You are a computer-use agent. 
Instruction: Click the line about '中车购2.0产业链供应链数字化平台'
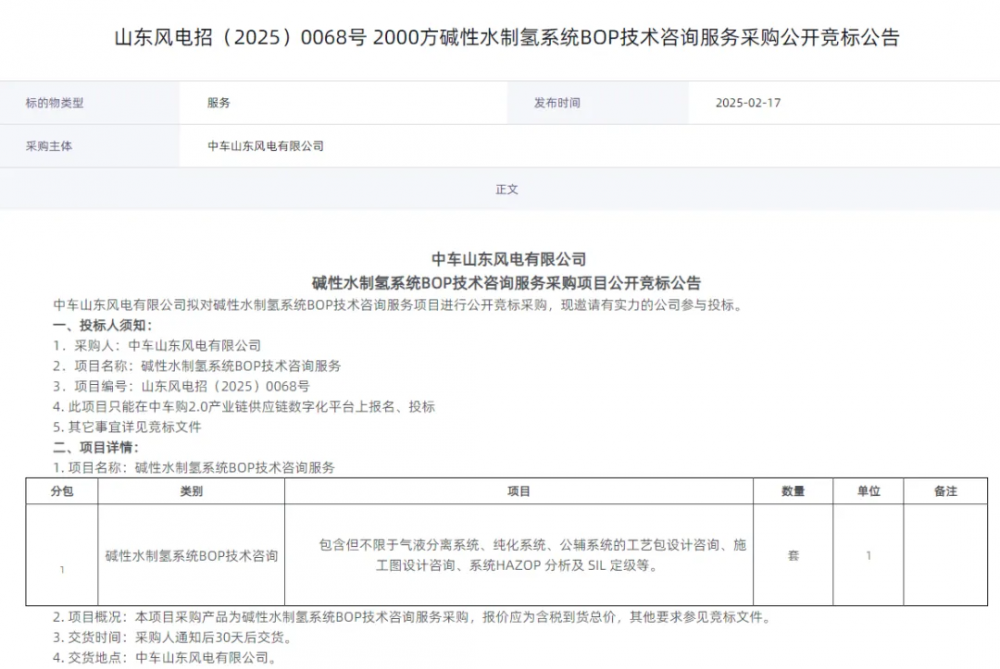pyautogui.click(x=244, y=407)
